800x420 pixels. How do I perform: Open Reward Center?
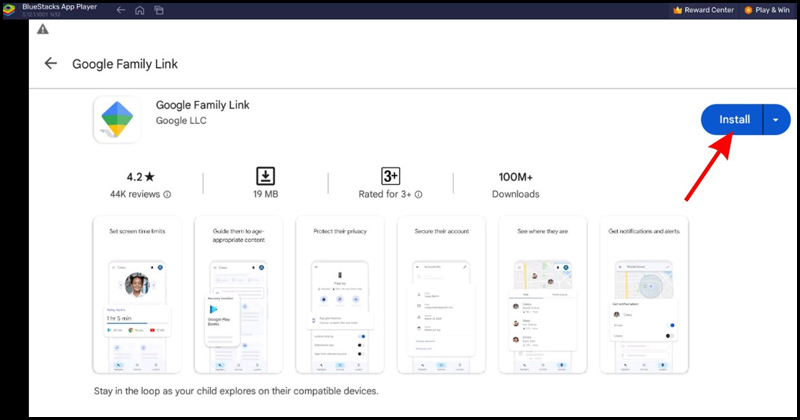tap(703, 10)
